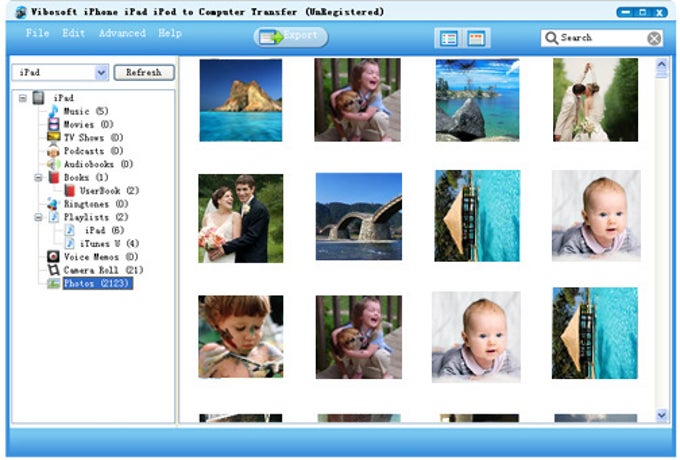
Task: Maximize the Vibosoft window
Action: 643,12
